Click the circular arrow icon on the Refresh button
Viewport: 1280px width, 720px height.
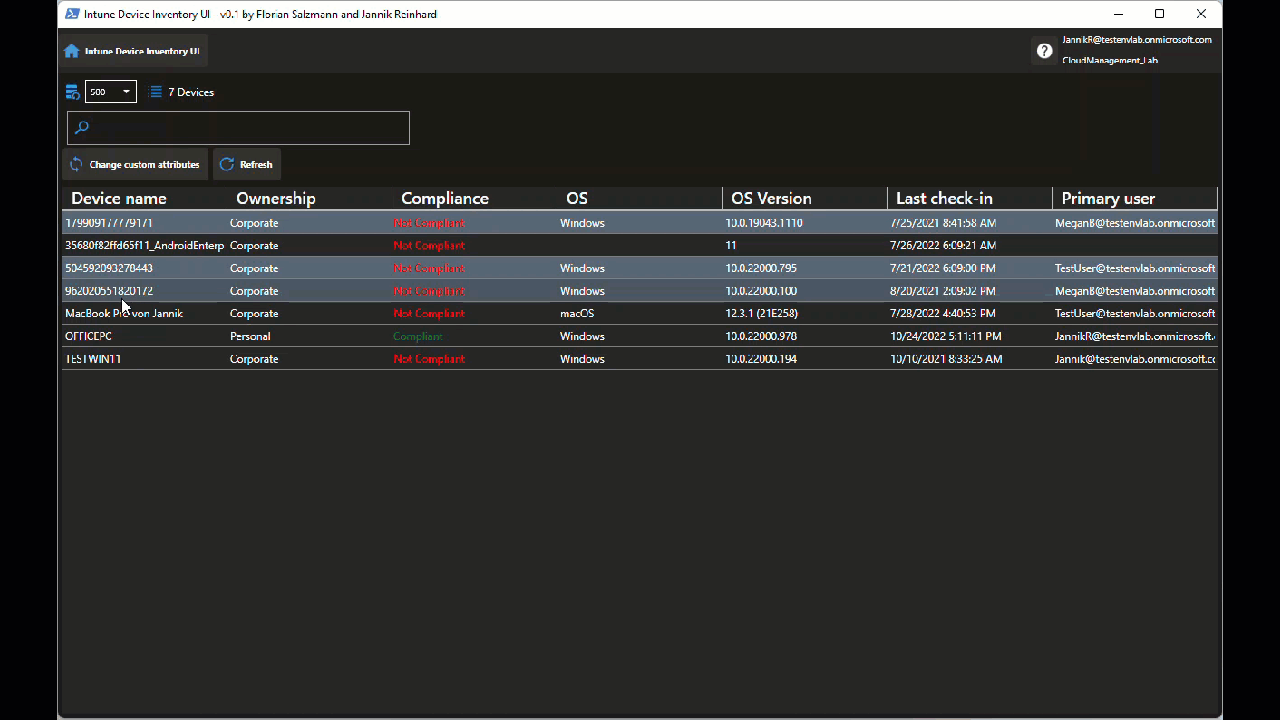pyautogui.click(x=227, y=164)
